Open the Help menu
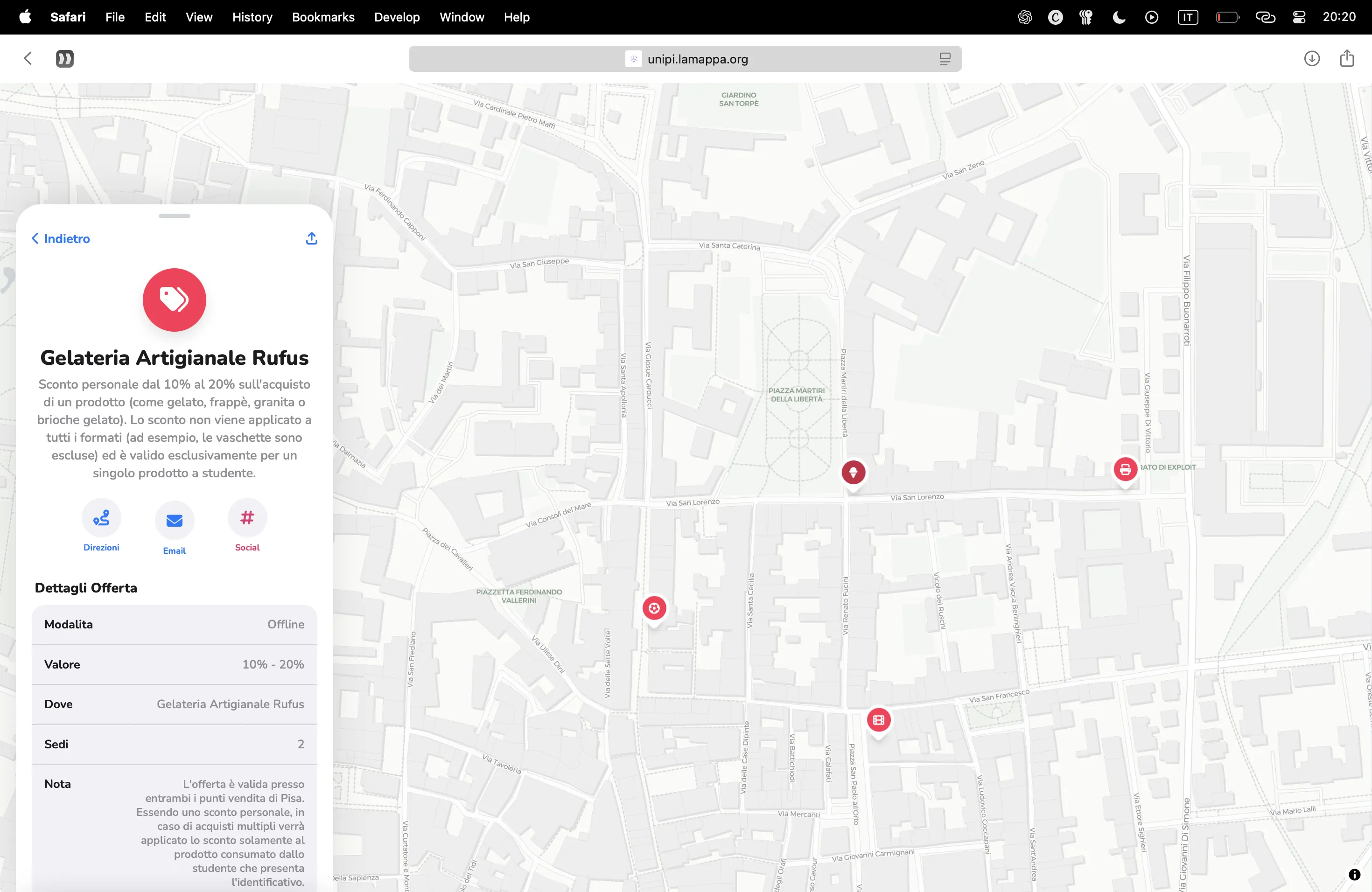This screenshot has height=892, width=1372. 517,17
